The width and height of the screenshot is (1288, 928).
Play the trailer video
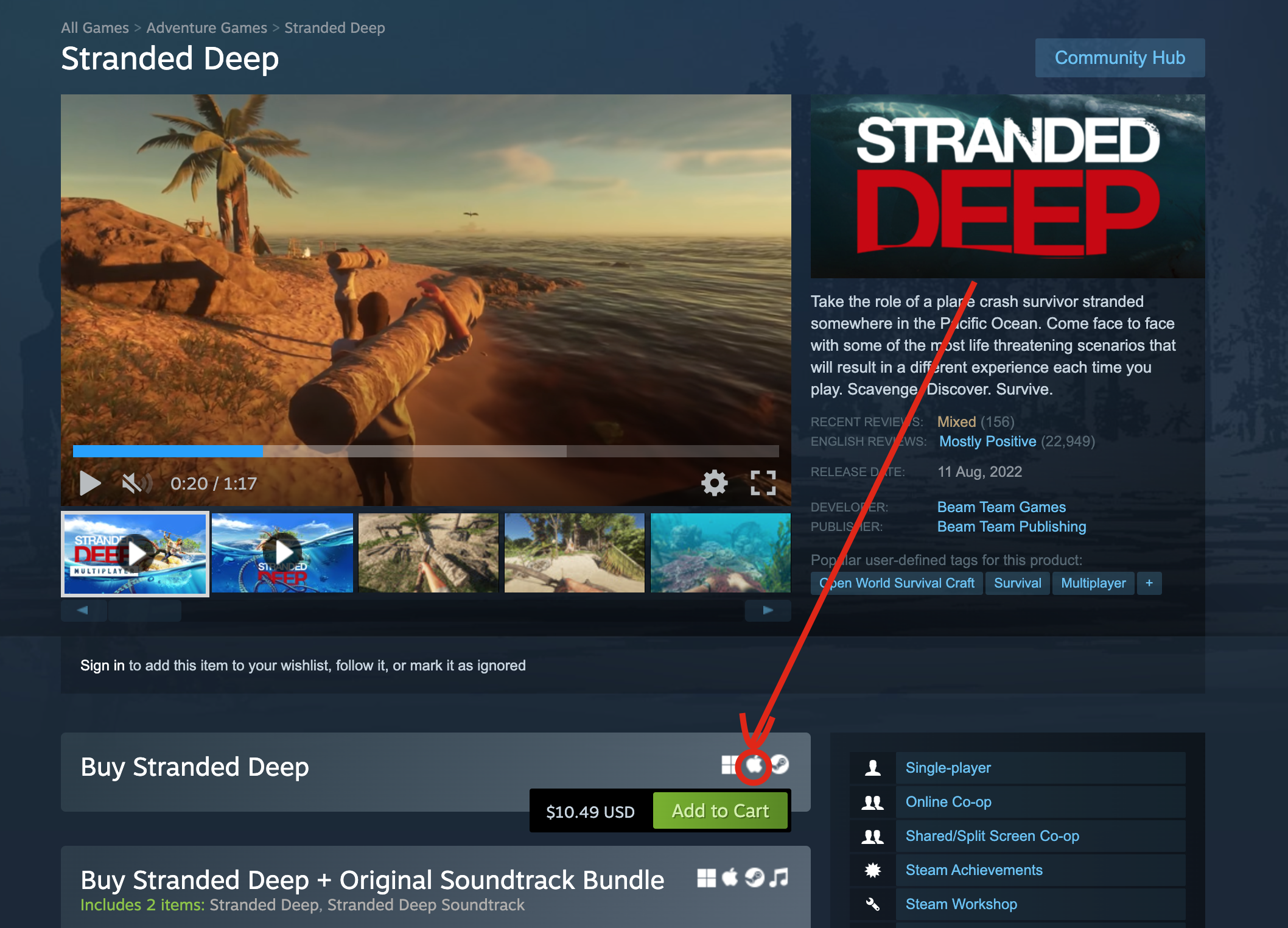[90, 483]
